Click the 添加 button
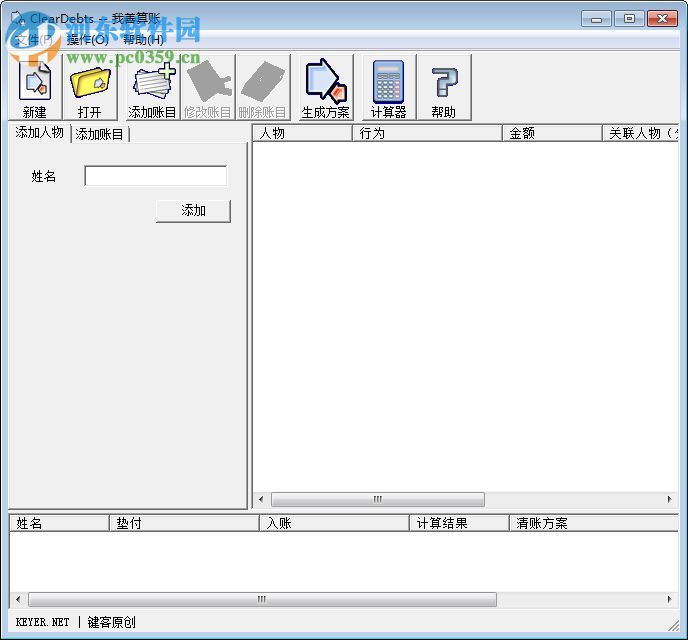 tap(193, 211)
